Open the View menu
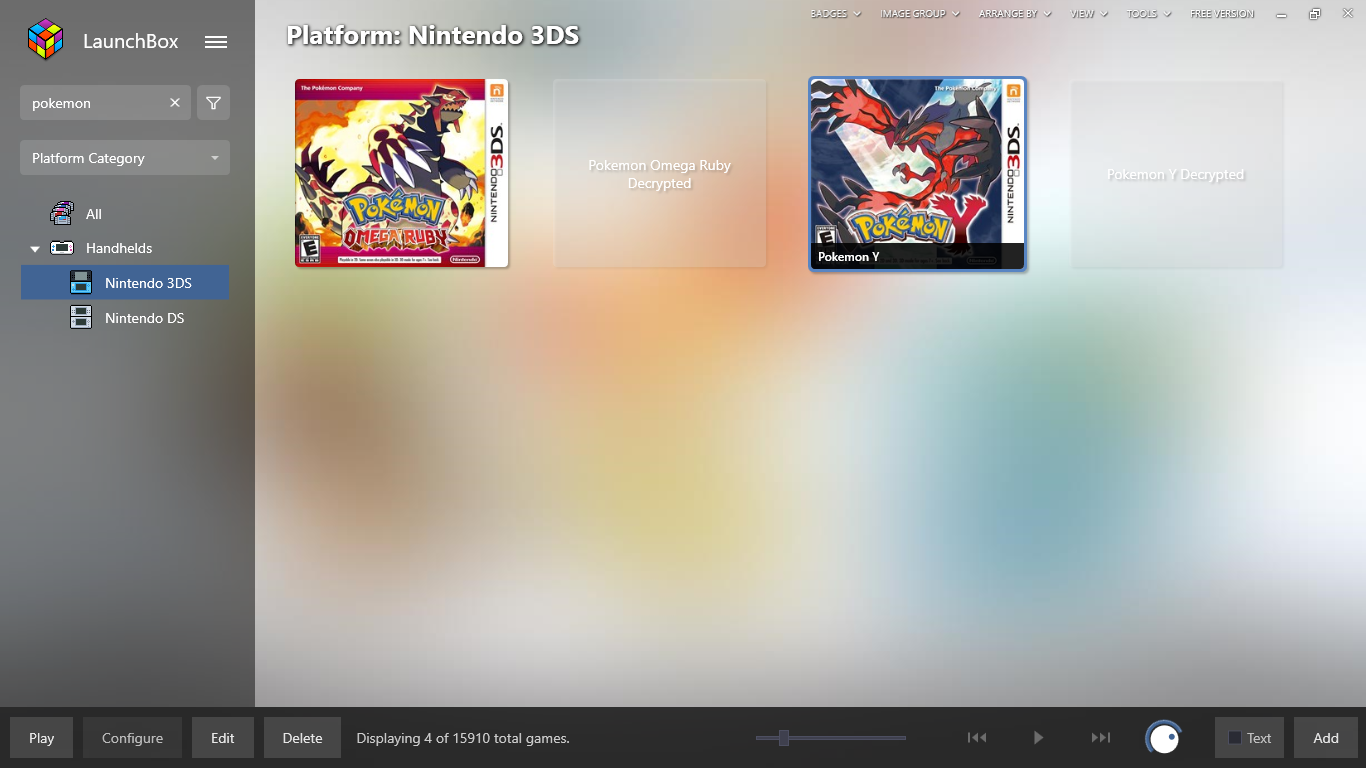 point(1089,14)
